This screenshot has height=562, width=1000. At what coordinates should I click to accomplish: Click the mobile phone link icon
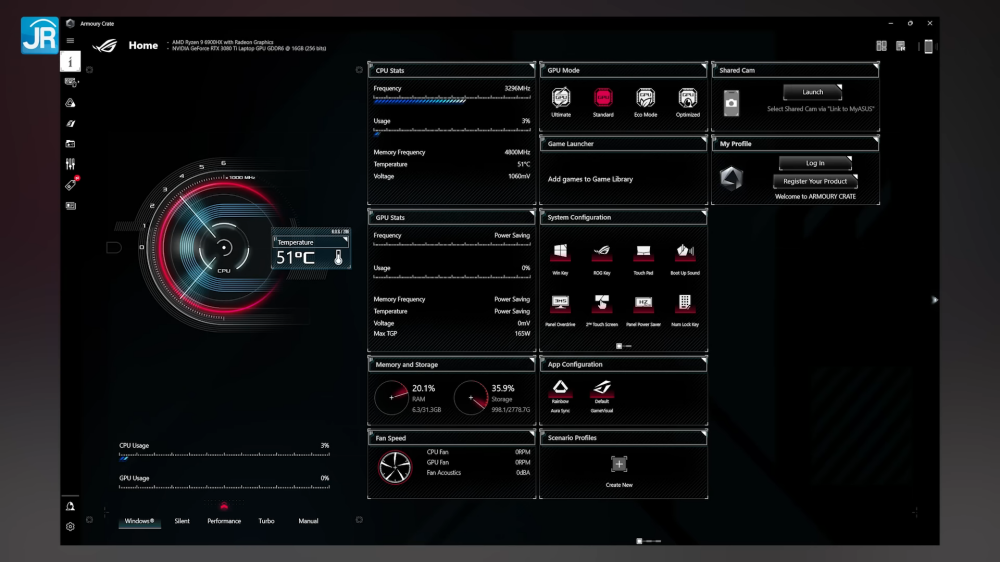pos(928,46)
